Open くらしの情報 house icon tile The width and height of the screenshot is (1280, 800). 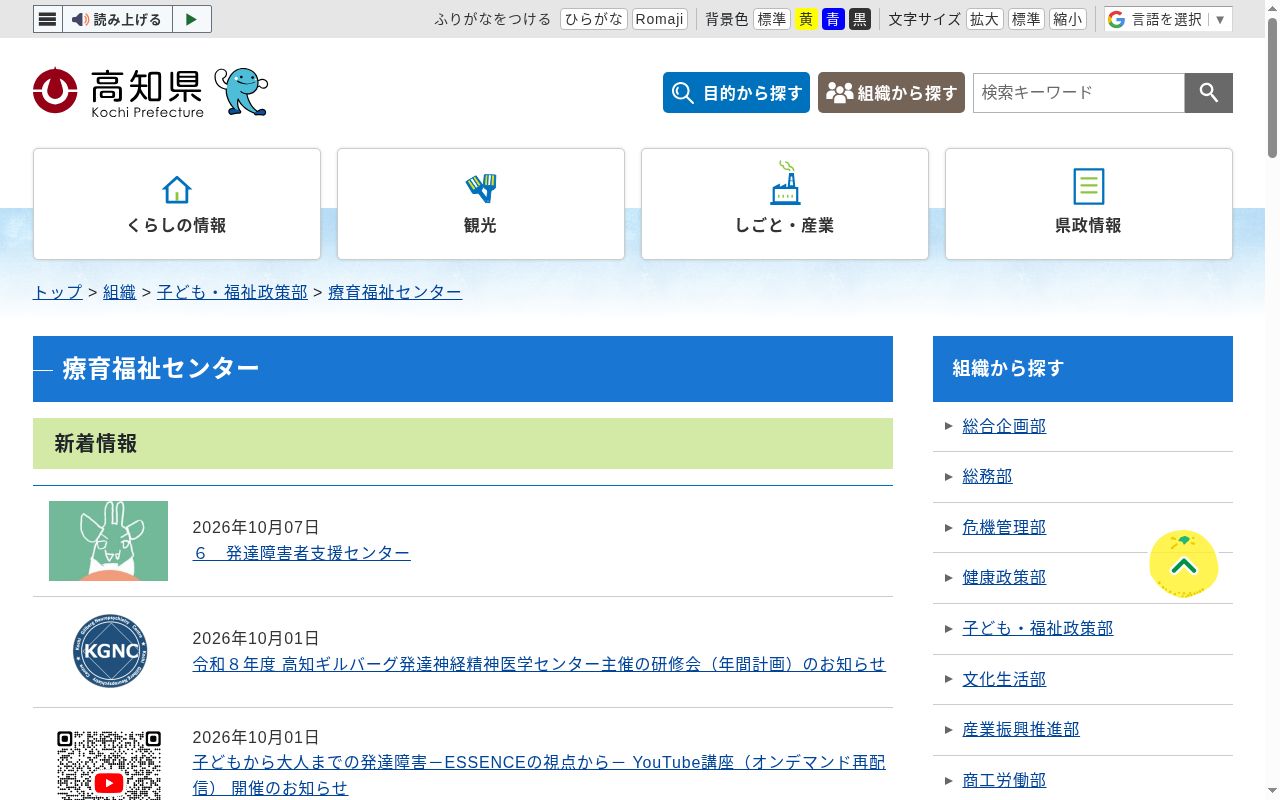(177, 204)
